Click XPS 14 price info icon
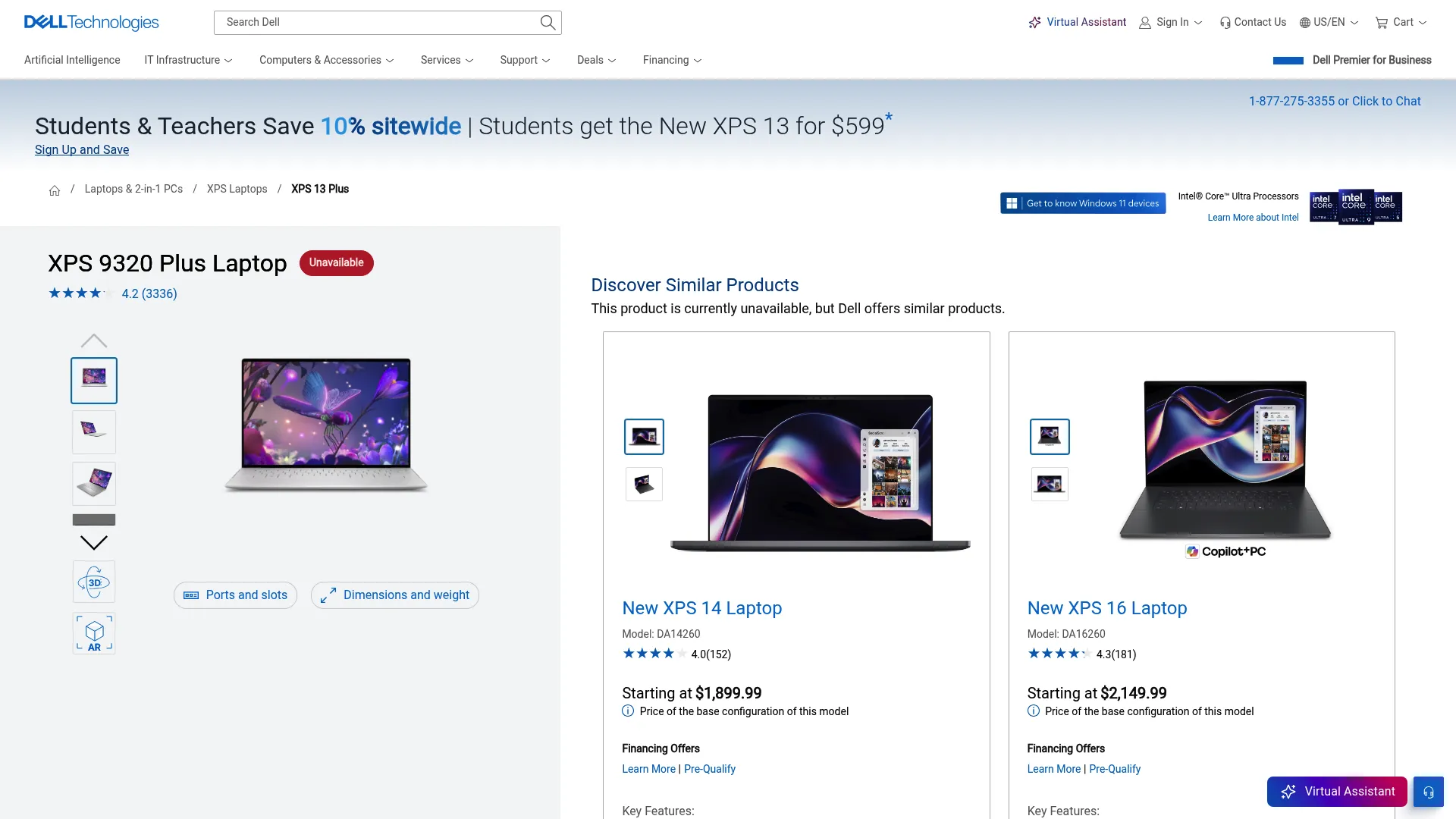 click(x=628, y=711)
